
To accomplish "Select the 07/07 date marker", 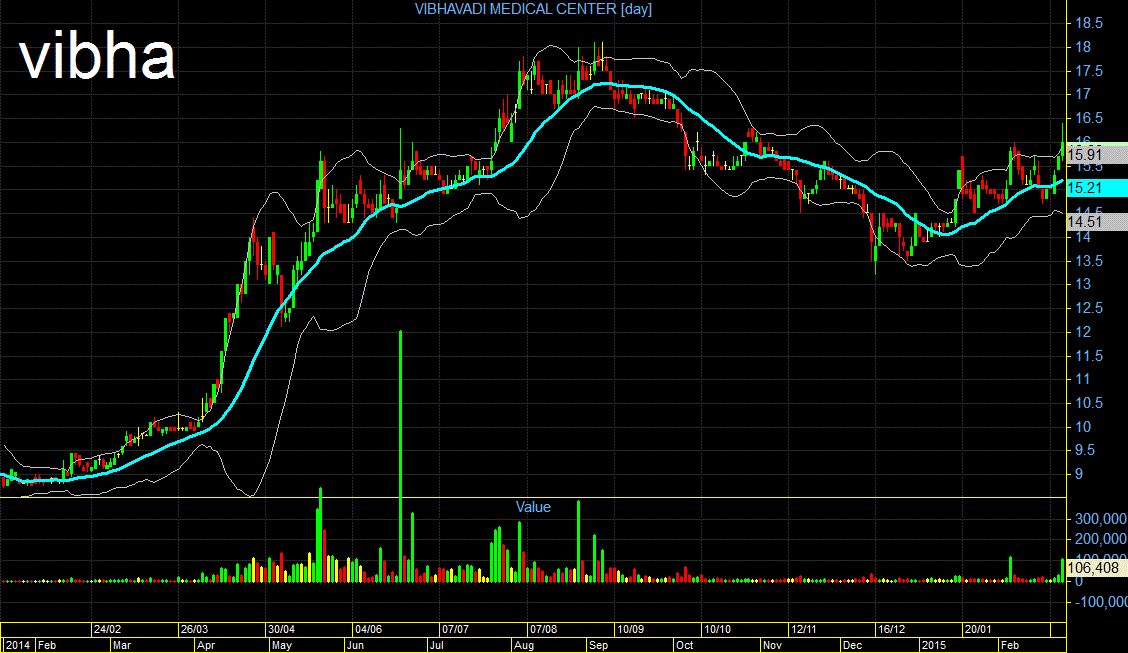I will [x=455, y=629].
